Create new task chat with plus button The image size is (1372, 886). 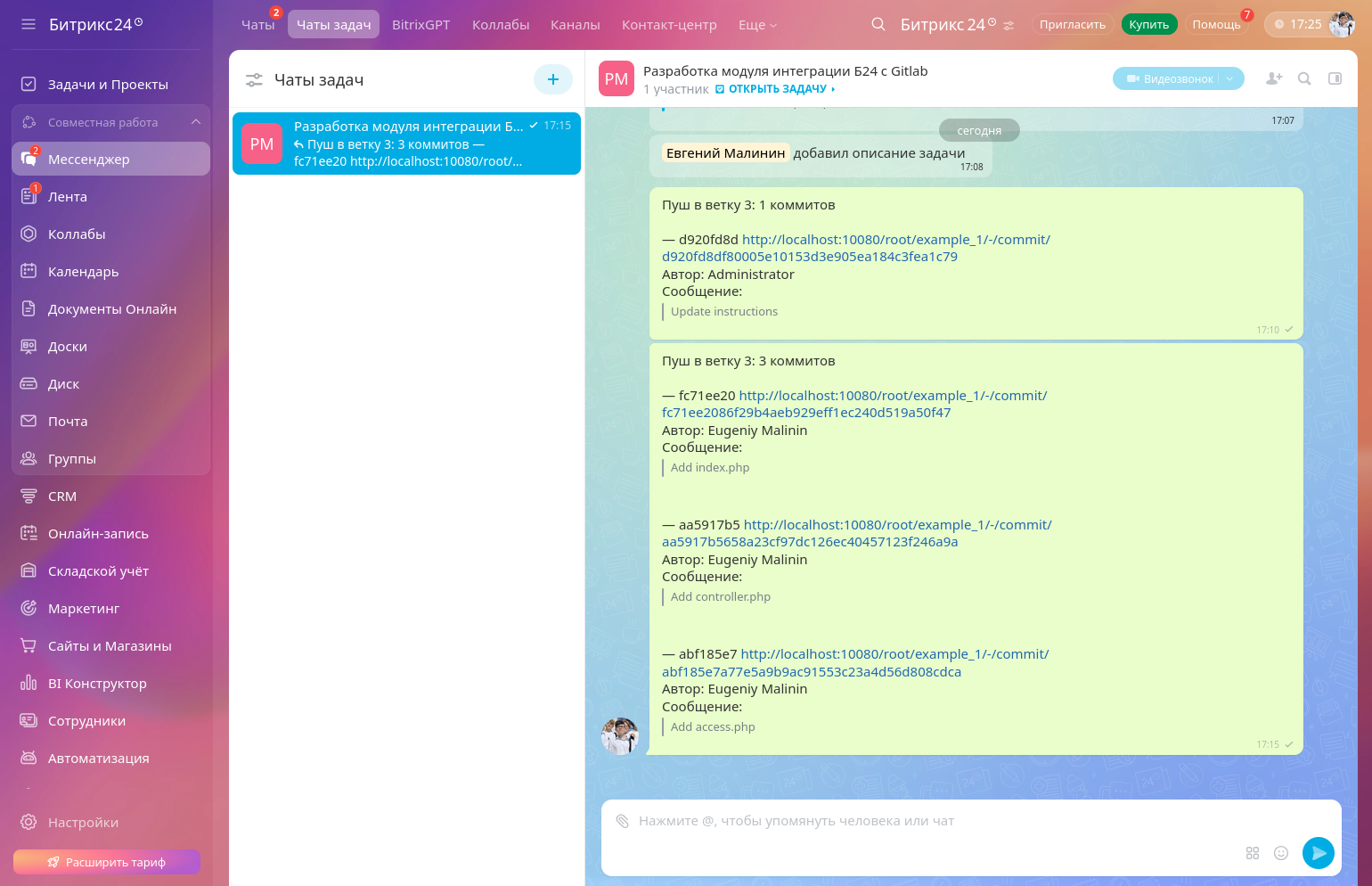[553, 79]
